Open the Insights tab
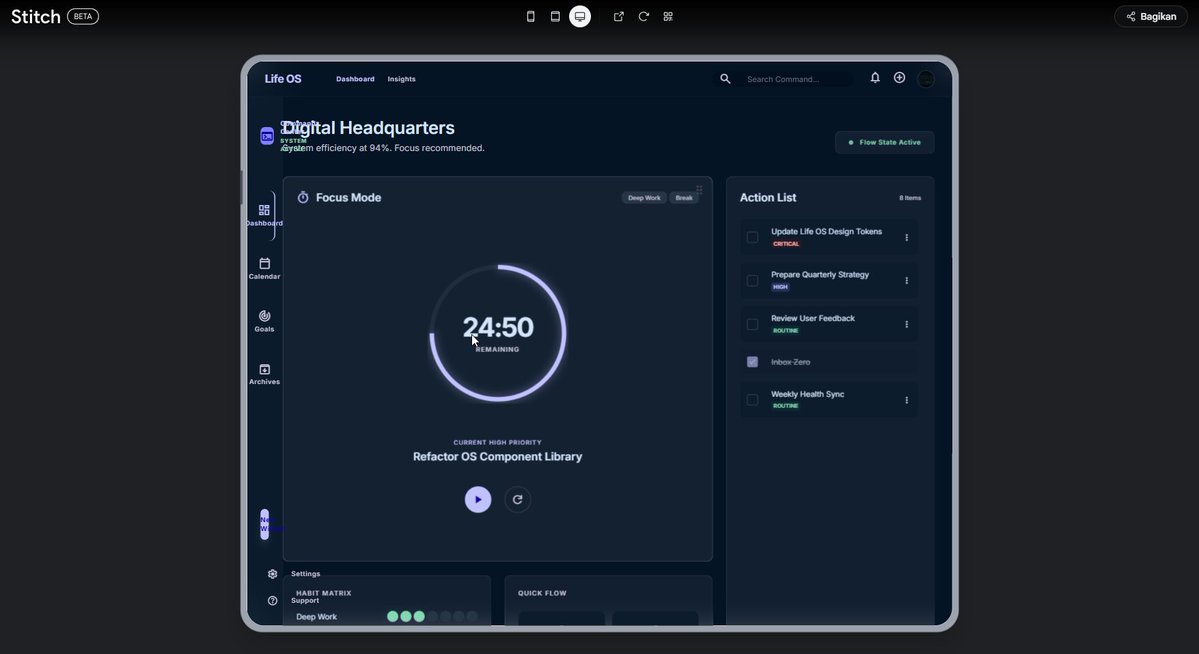Viewport: 1199px width, 654px height. (x=401, y=79)
